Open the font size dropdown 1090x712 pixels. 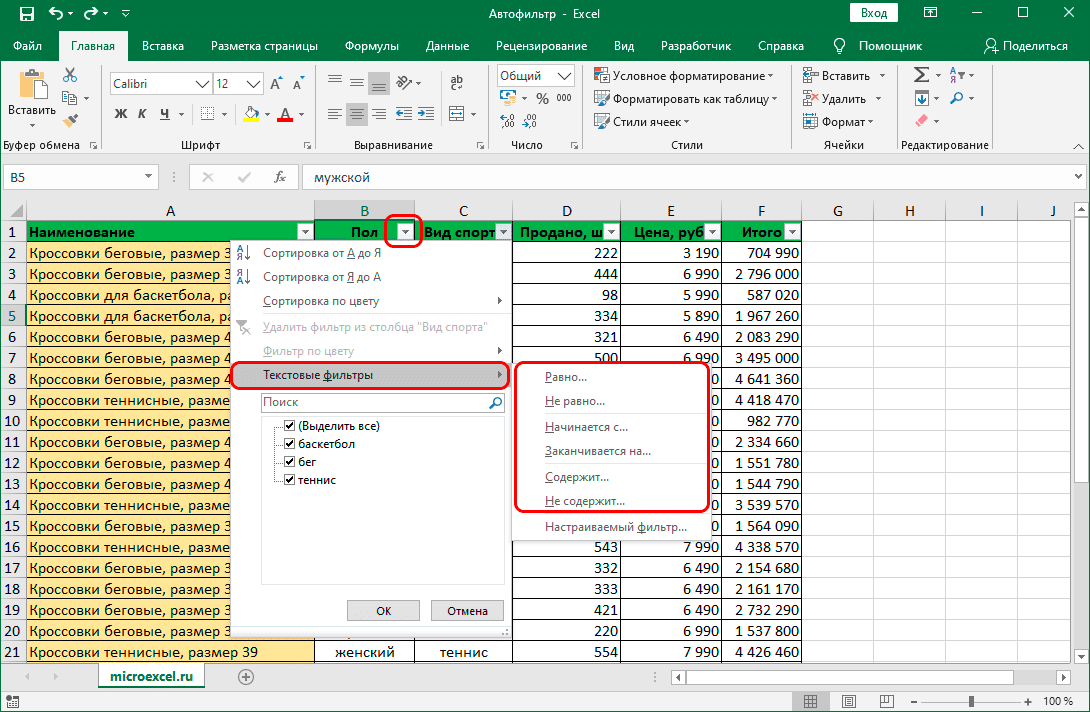251,83
